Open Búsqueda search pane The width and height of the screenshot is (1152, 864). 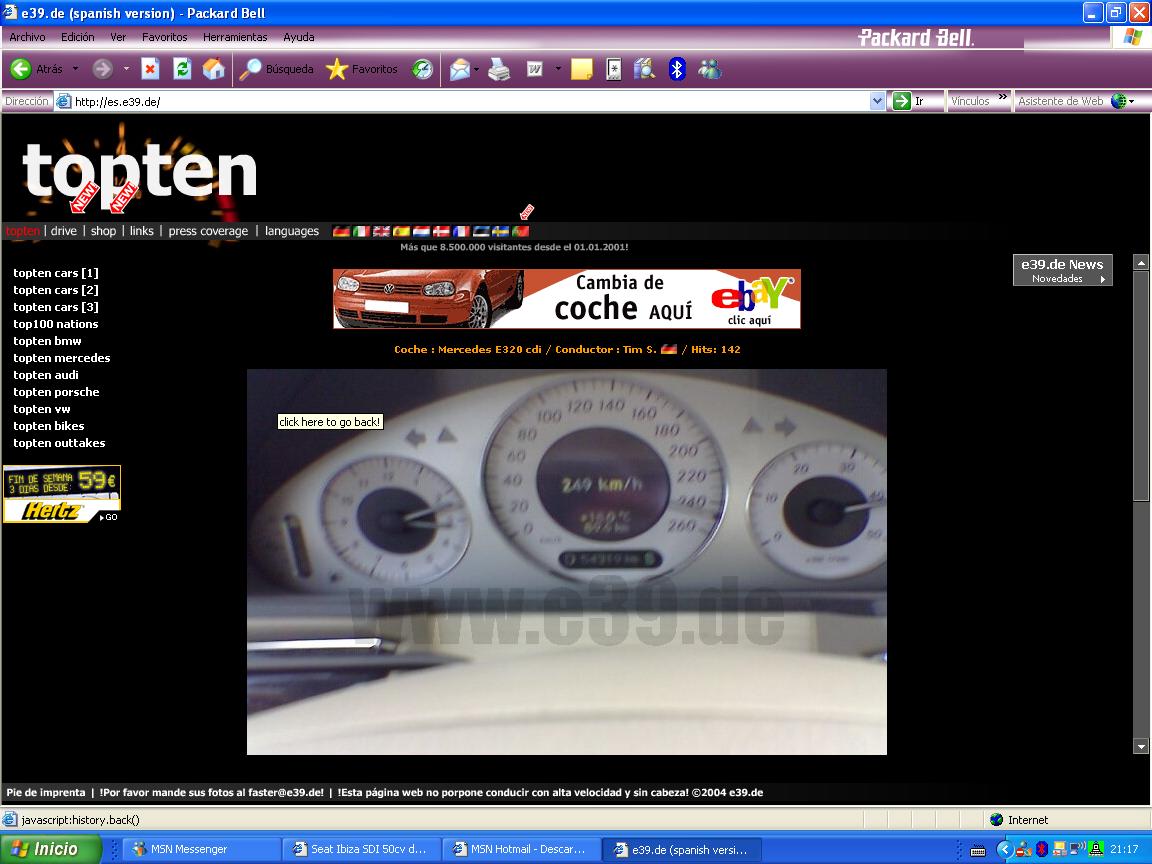click(x=276, y=69)
